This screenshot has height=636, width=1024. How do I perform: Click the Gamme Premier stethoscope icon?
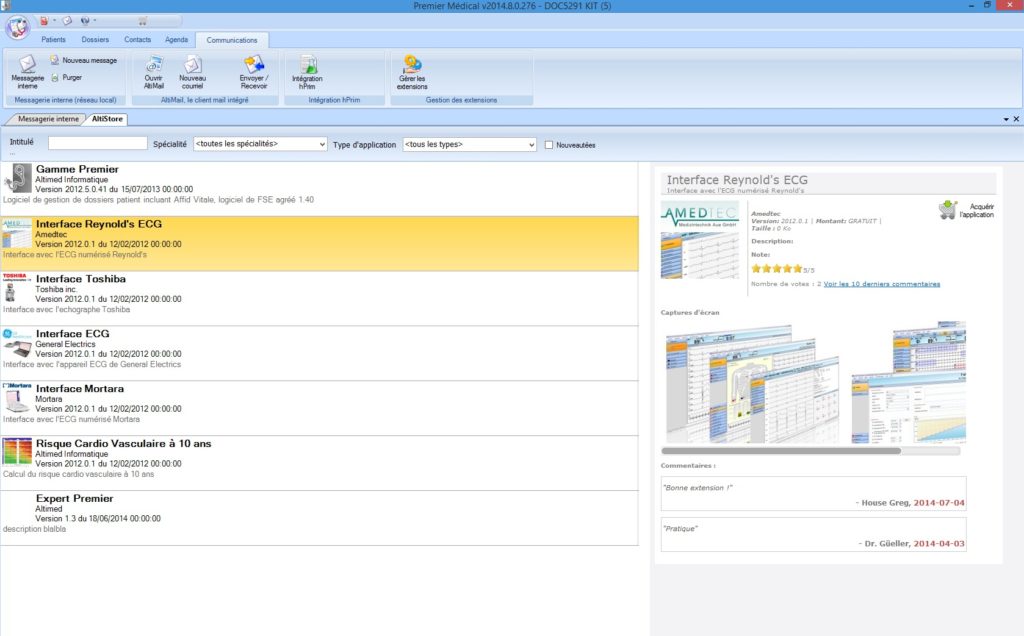pos(17,178)
